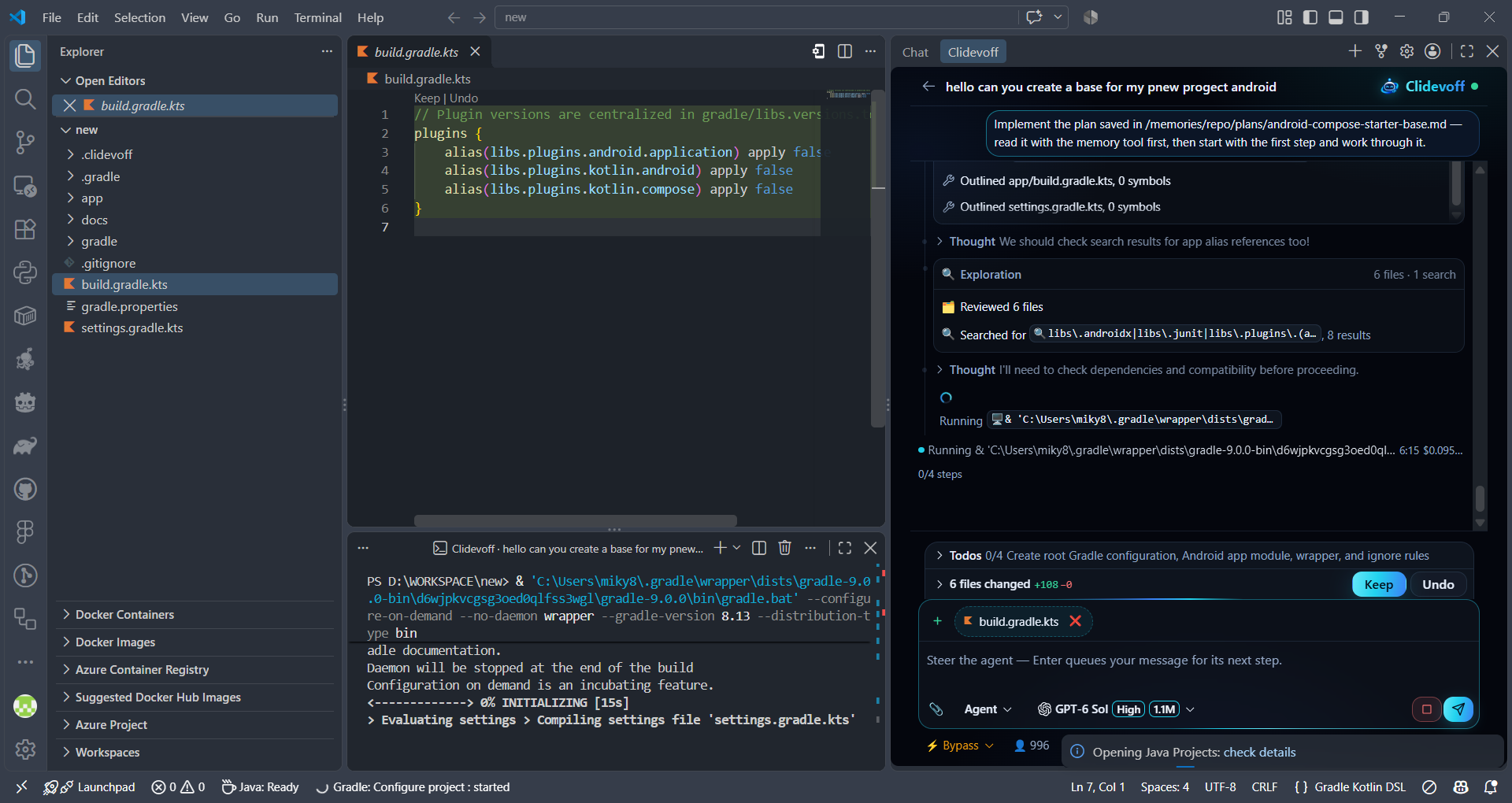Open the Search view in activity bar
Viewport: 1512px width, 803px height.
pos(25,99)
